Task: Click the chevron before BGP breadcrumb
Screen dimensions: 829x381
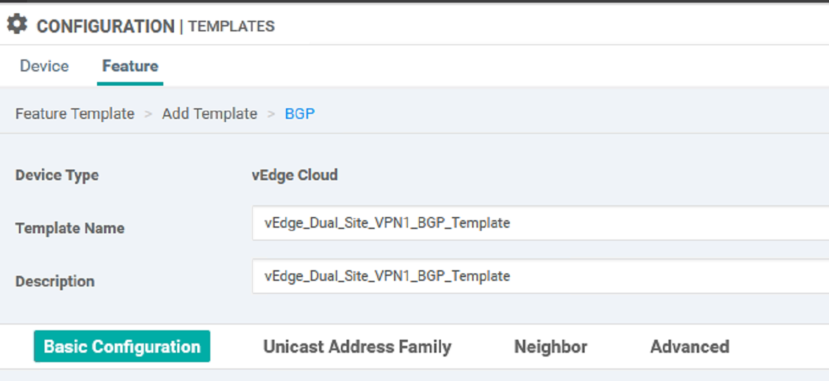Action: pyautogui.click(x=271, y=114)
